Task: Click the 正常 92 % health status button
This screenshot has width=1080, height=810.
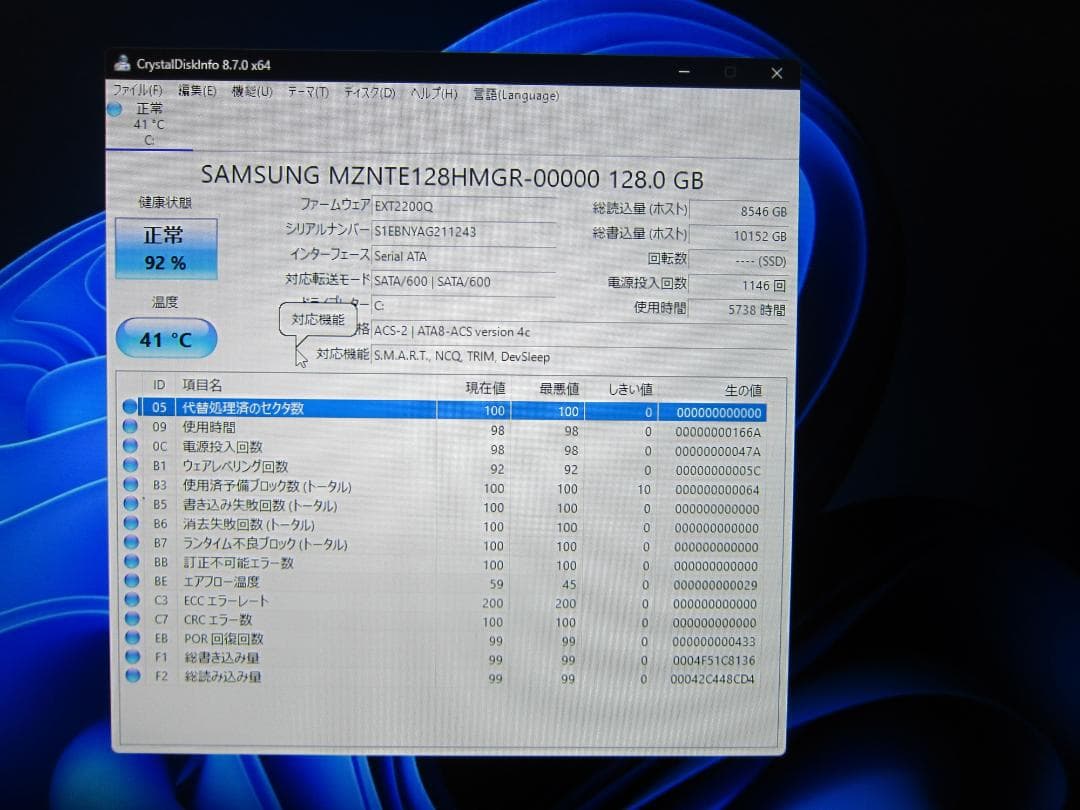Action: click(x=166, y=249)
